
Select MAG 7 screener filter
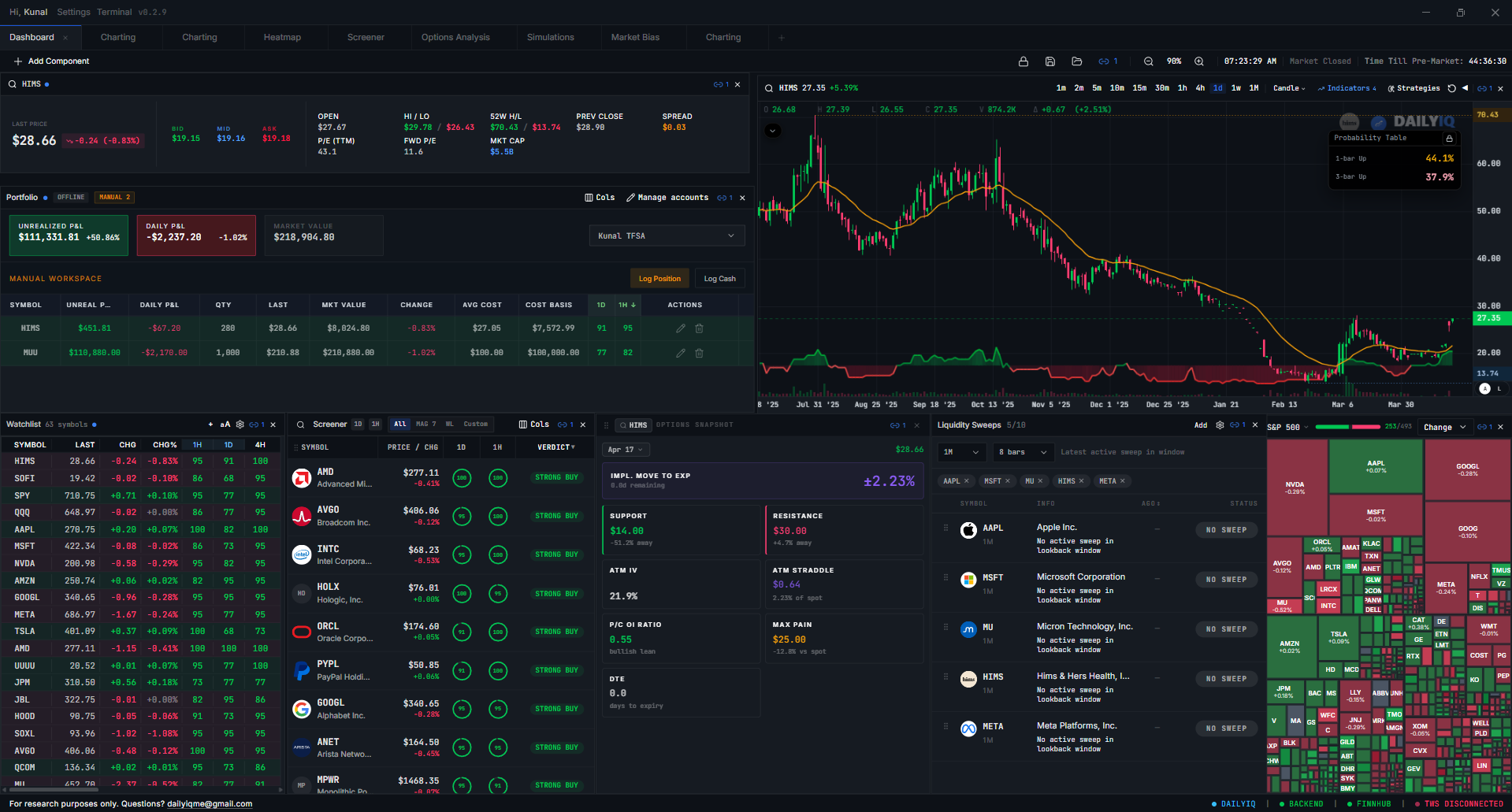(426, 425)
